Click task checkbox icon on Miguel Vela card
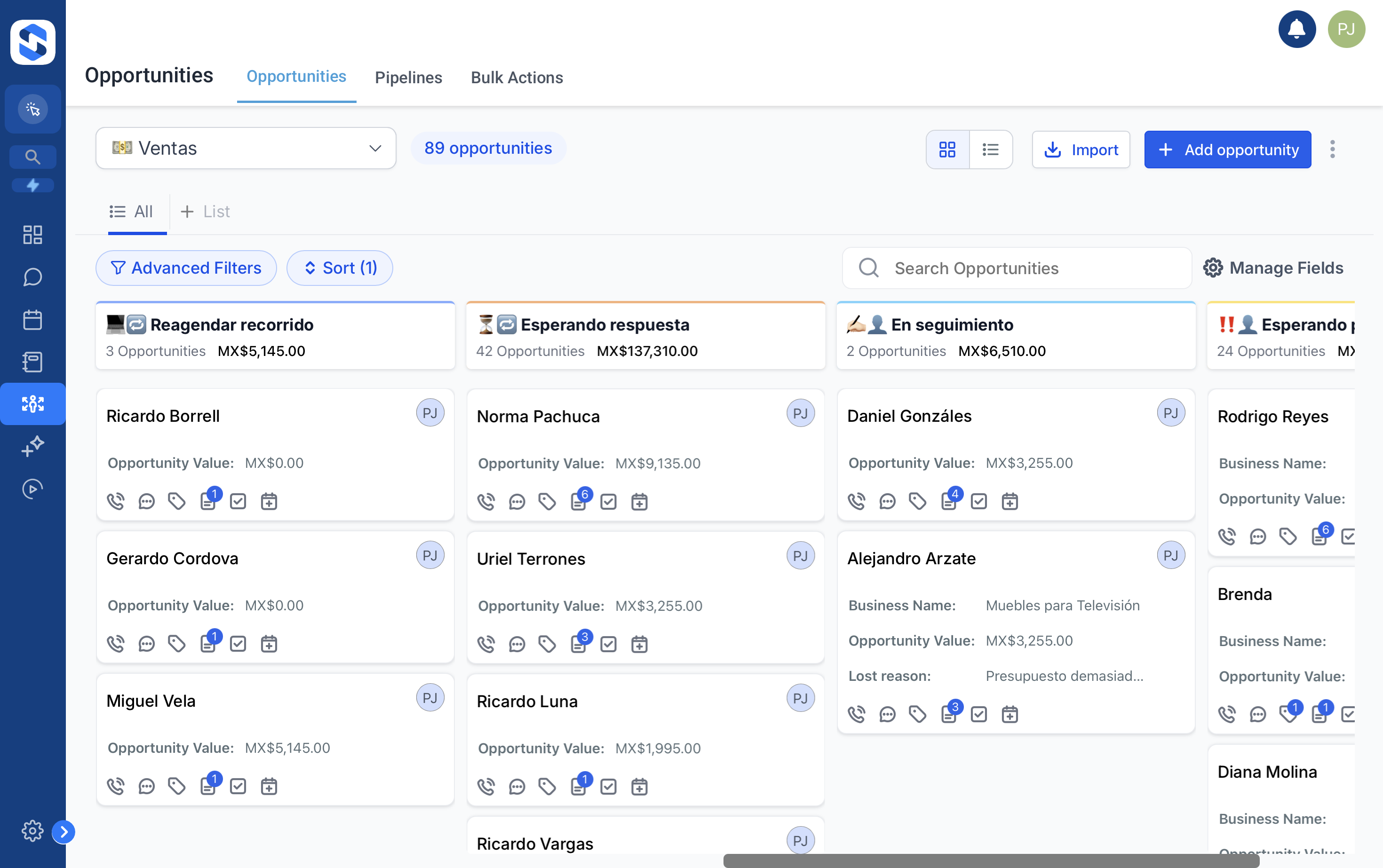 point(238,787)
